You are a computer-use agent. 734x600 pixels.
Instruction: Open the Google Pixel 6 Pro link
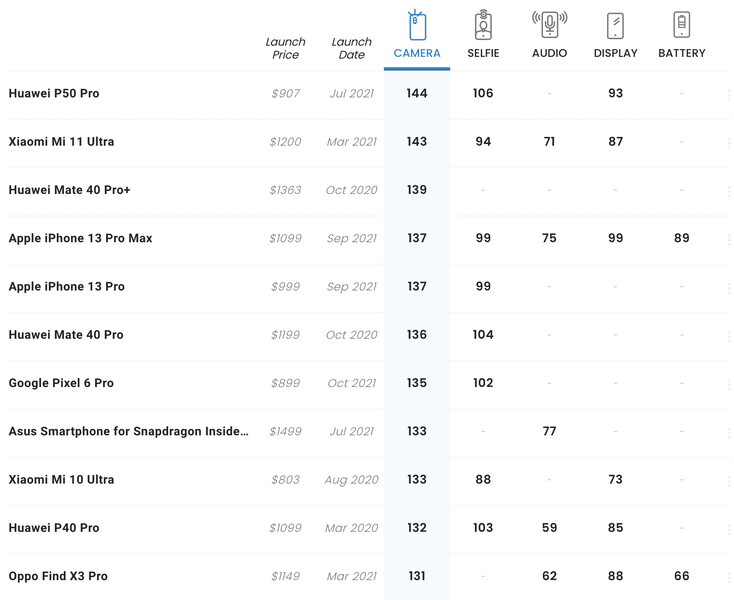coord(61,383)
